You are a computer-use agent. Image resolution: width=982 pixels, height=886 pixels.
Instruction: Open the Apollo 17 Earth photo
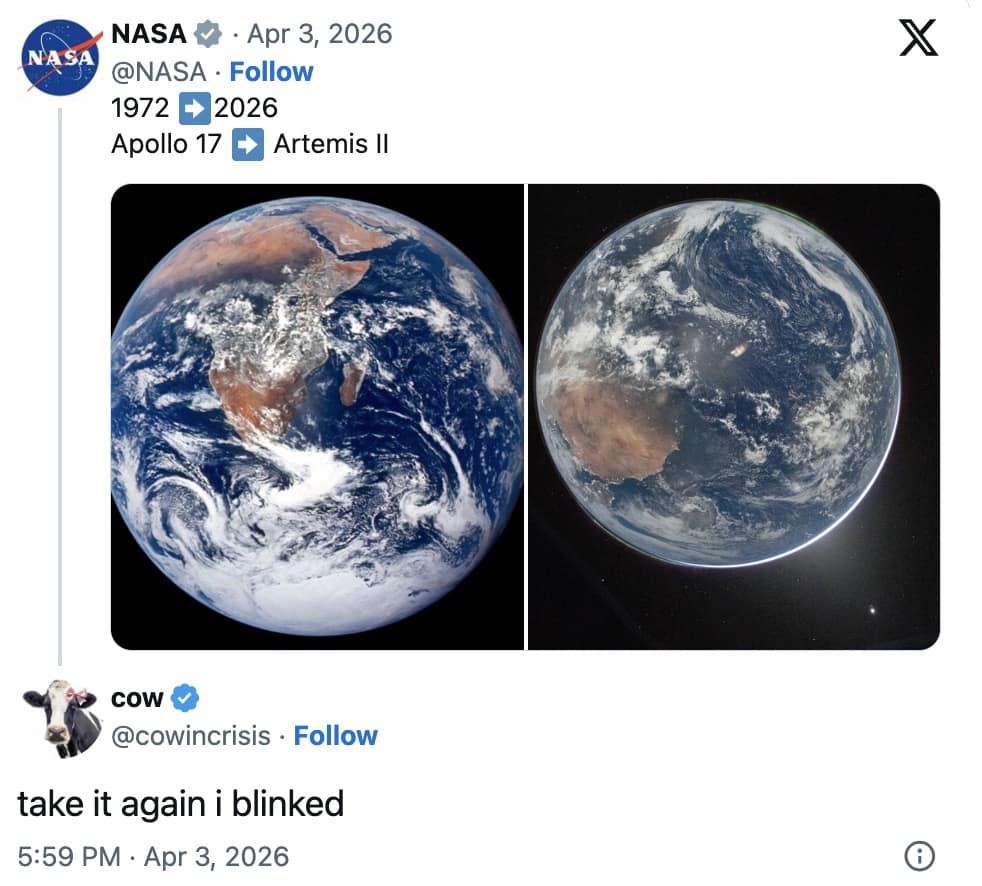tap(317, 417)
